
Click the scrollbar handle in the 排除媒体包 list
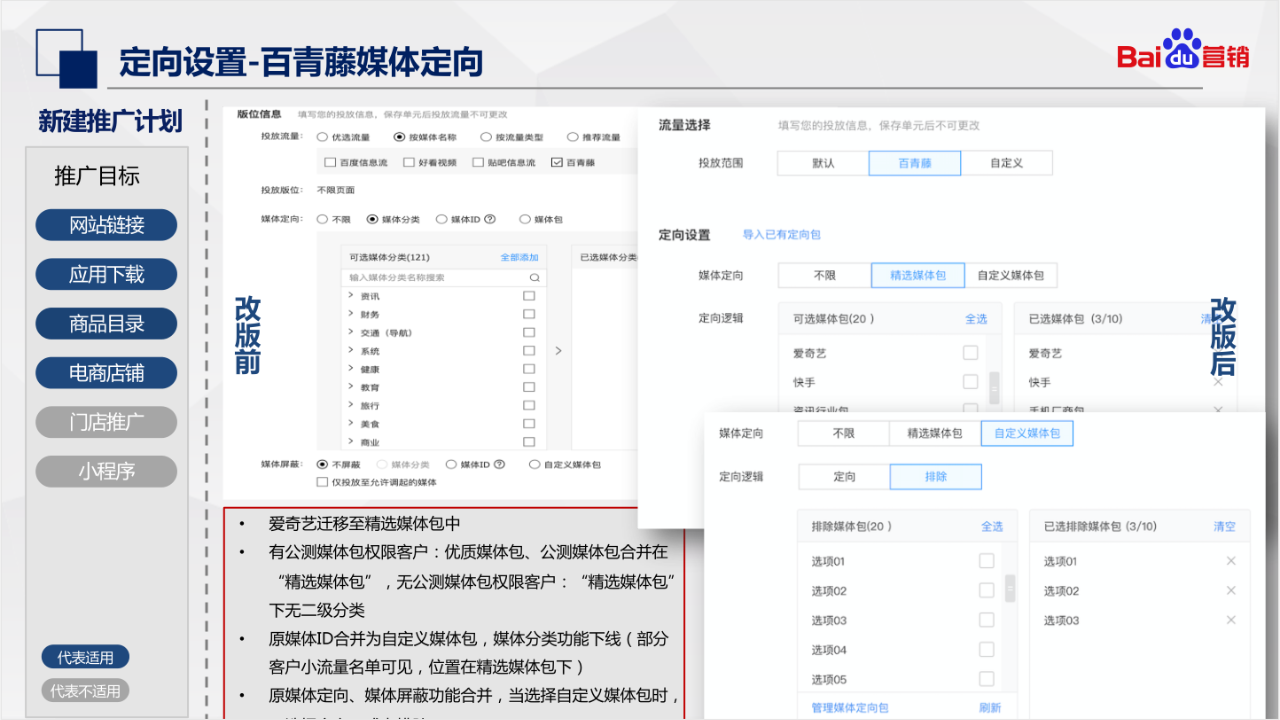click(x=1010, y=588)
